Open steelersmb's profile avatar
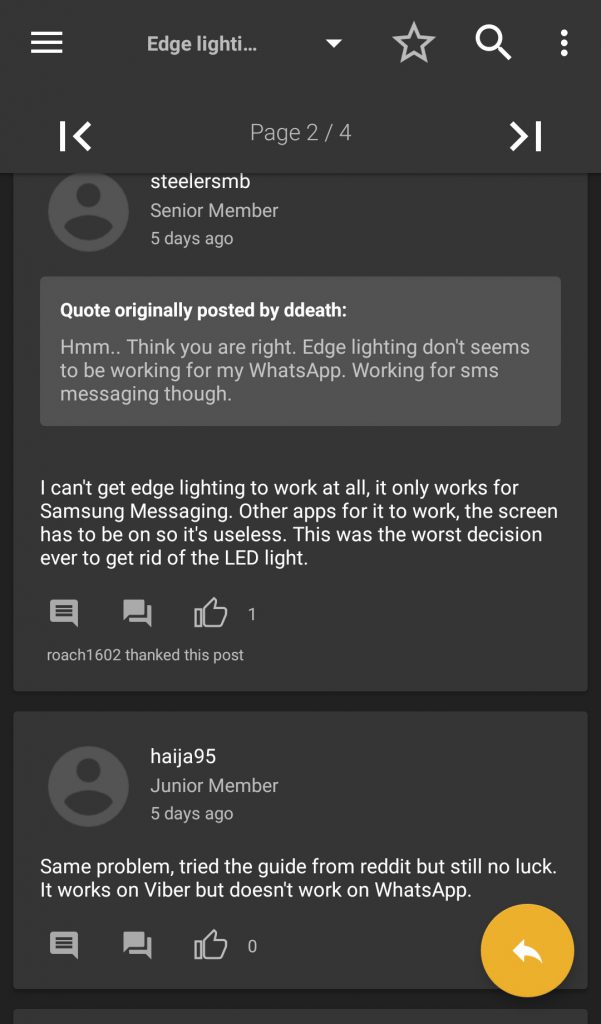This screenshot has width=601, height=1024. coord(88,211)
